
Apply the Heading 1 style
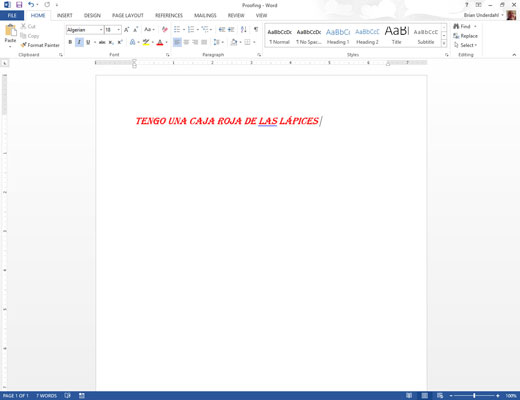tap(338, 36)
